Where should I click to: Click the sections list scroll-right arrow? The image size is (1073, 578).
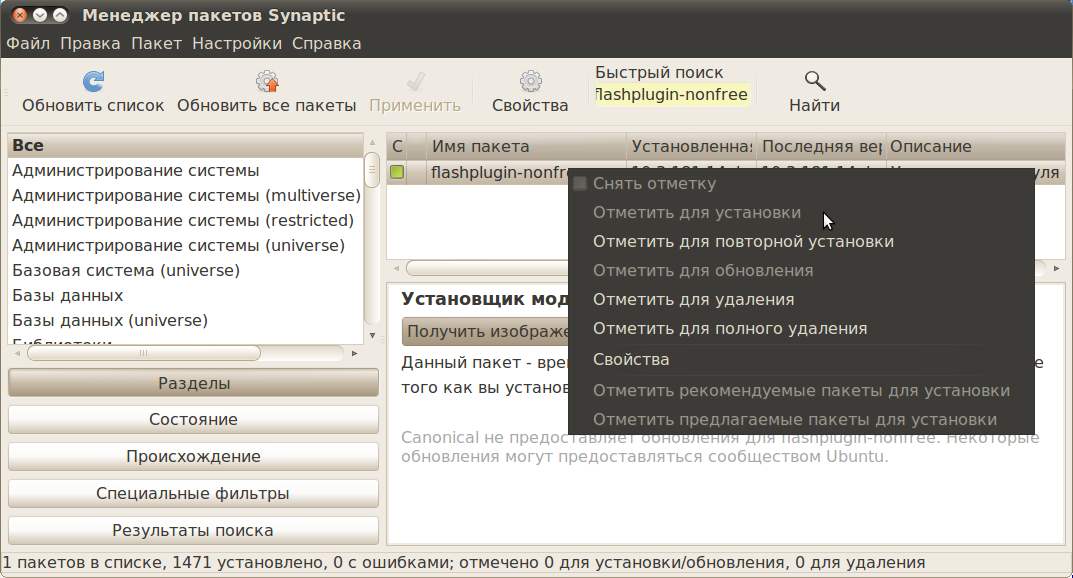354,354
